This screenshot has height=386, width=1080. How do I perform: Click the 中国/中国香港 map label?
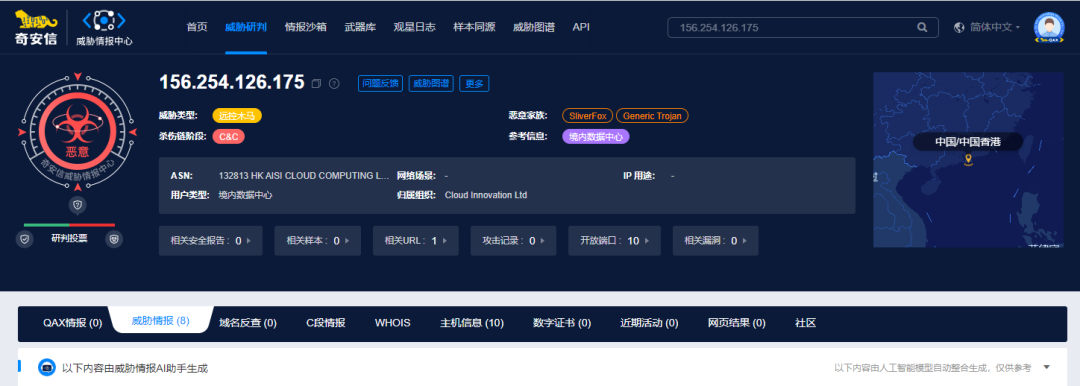tap(968, 141)
